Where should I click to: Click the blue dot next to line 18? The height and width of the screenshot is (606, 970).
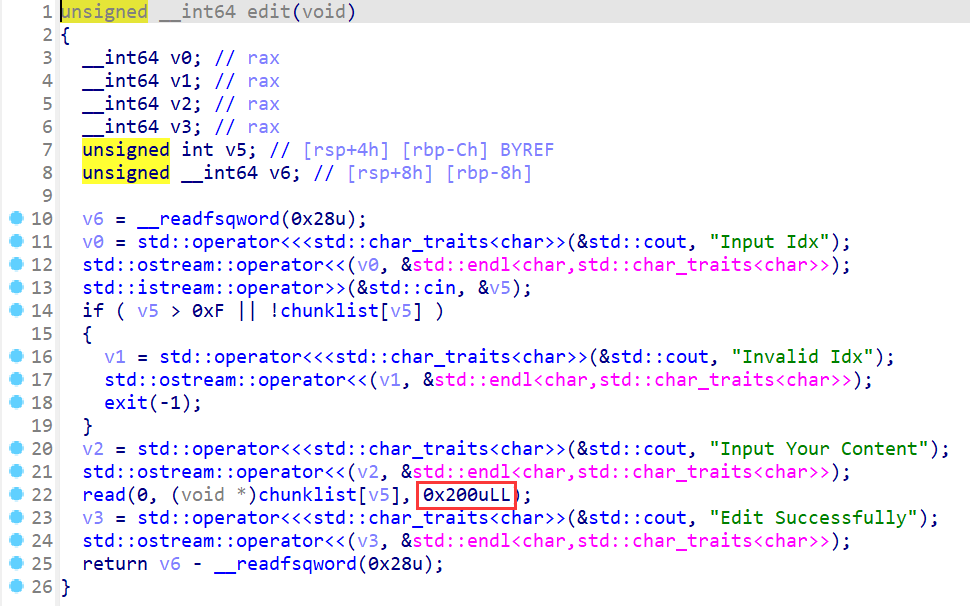(15, 403)
